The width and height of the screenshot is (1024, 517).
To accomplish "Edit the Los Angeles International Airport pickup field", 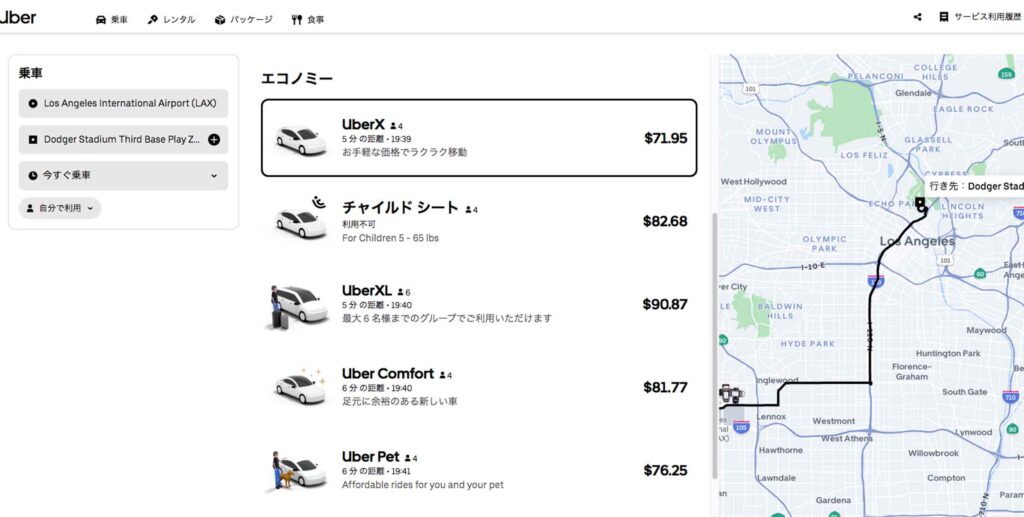I will tap(123, 103).
